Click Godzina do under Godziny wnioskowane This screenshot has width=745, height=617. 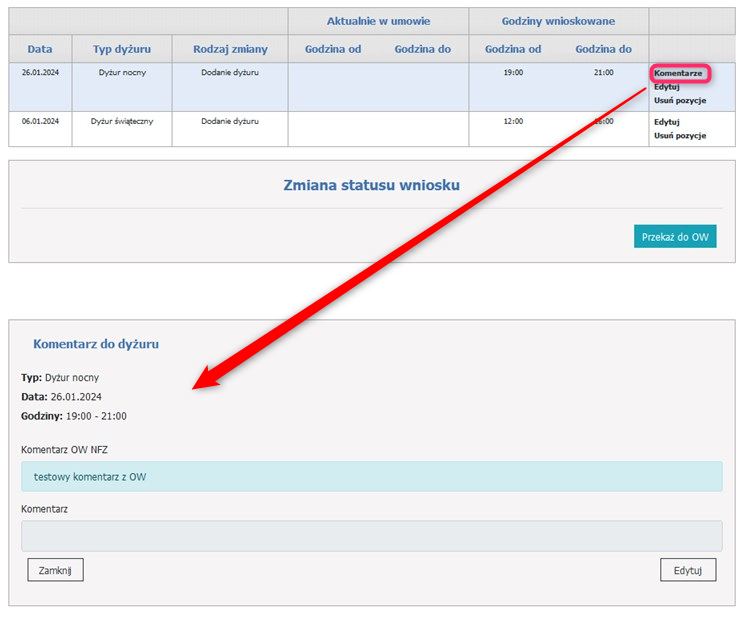click(x=603, y=49)
